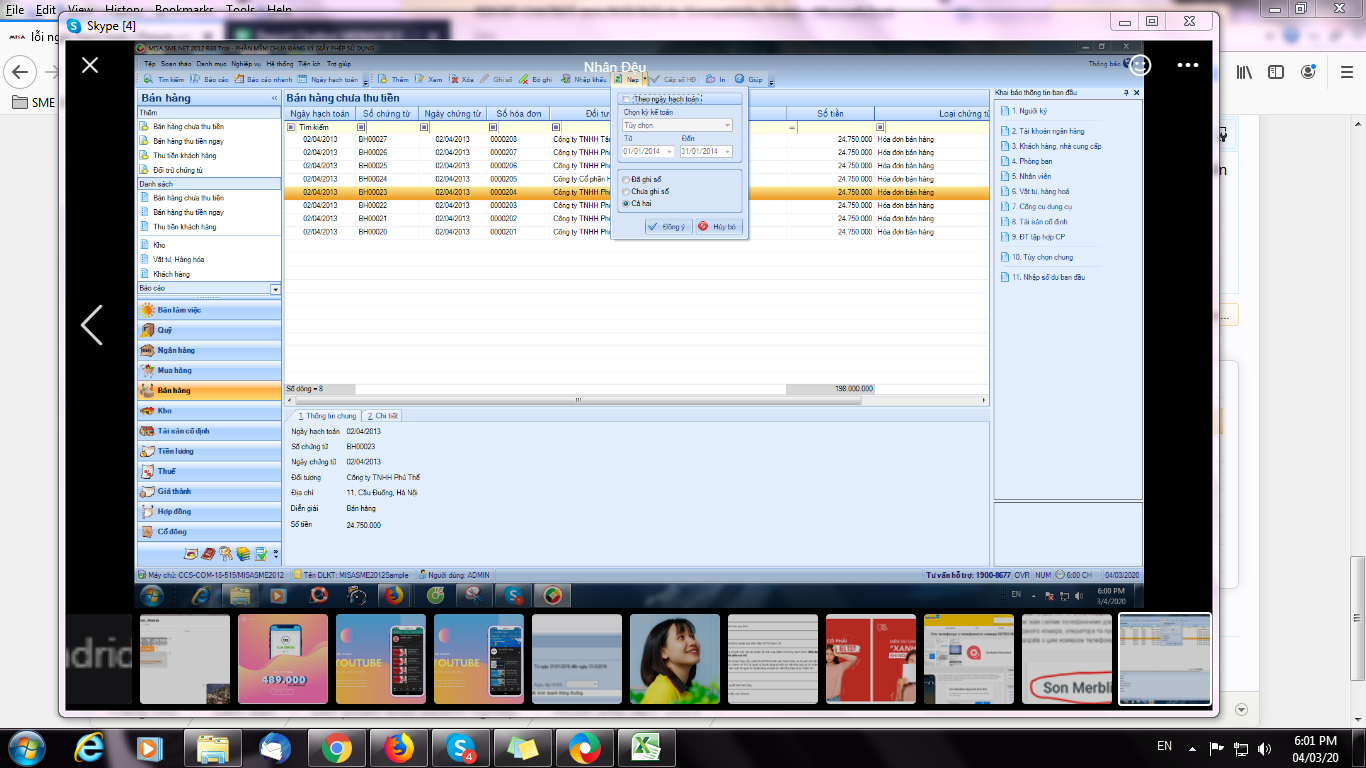Screen dimensions: 1366x768
Task: Open the Từ date dropdown 01/01/2014
Action: [670, 151]
